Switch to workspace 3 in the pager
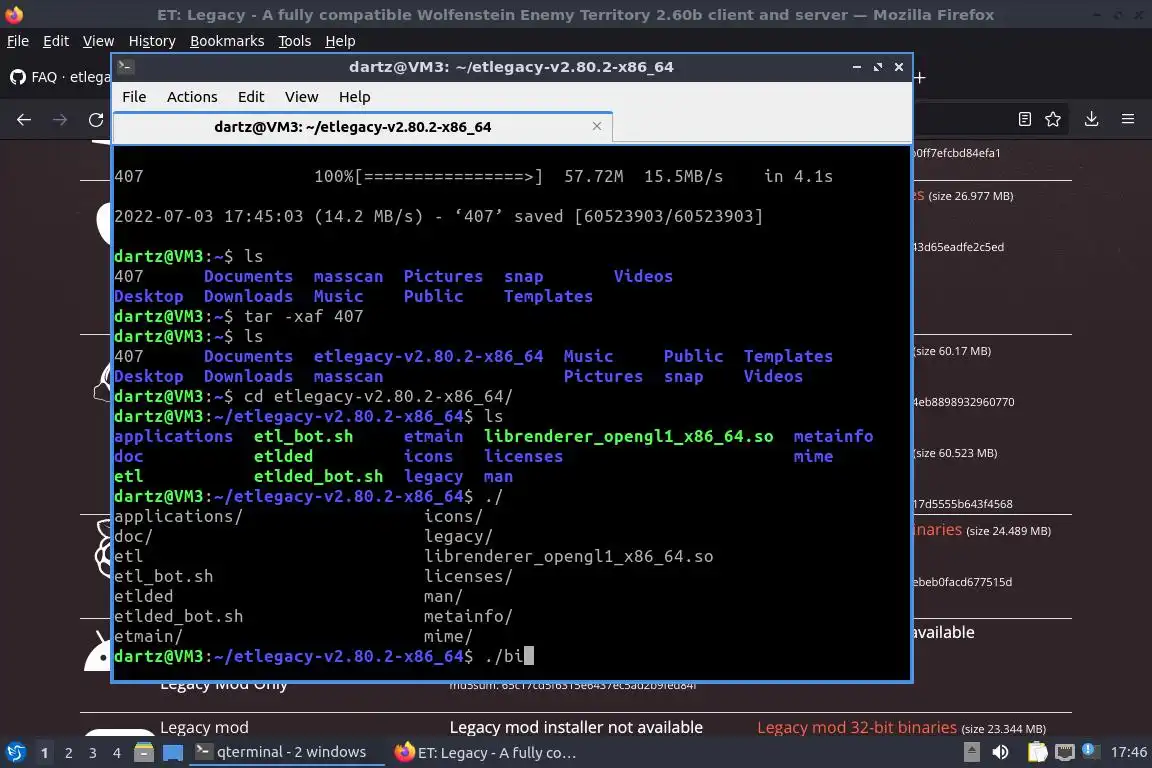 [x=93, y=753]
